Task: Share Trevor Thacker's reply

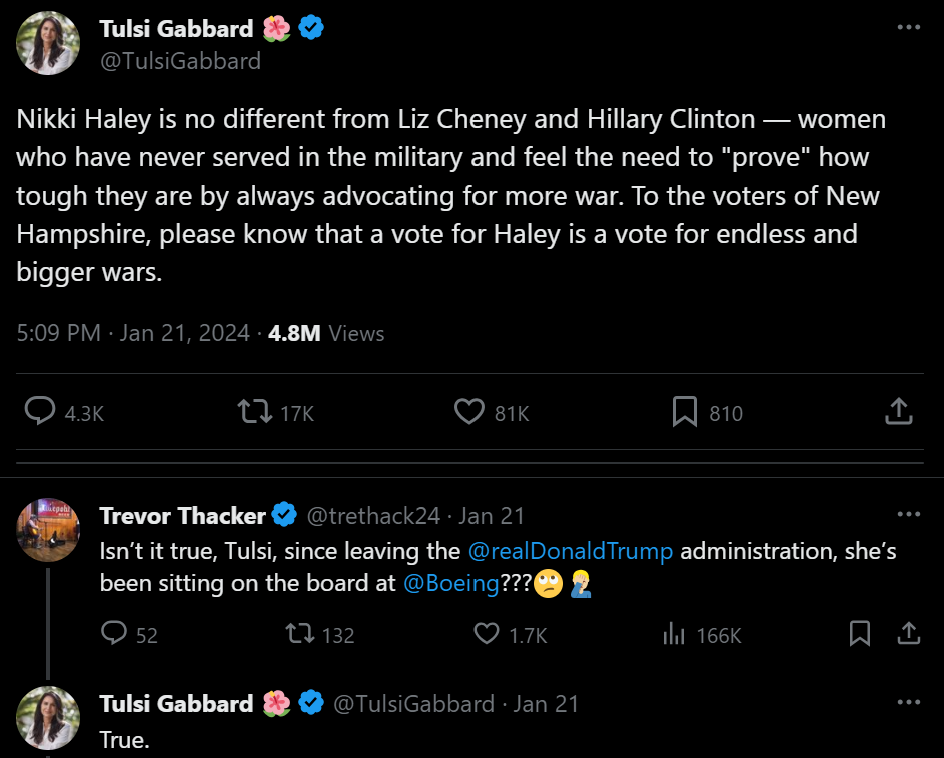Action: pyautogui.click(x=908, y=633)
